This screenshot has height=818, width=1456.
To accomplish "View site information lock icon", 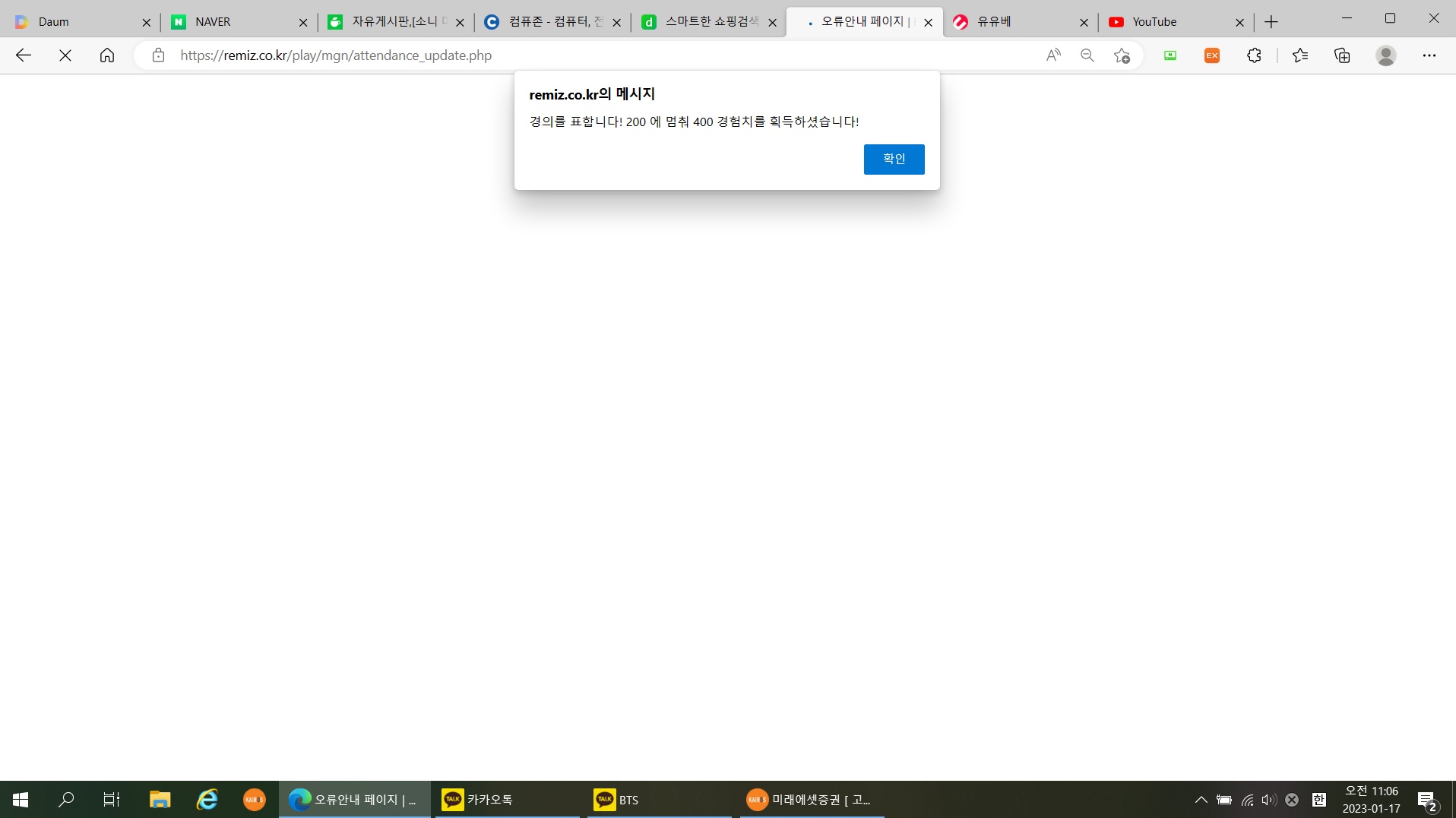I will pyautogui.click(x=158, y=55).
